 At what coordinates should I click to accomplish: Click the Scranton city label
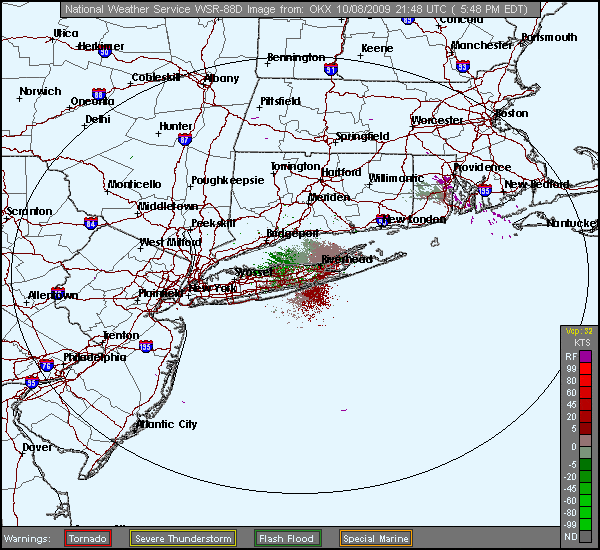[29, 211]
